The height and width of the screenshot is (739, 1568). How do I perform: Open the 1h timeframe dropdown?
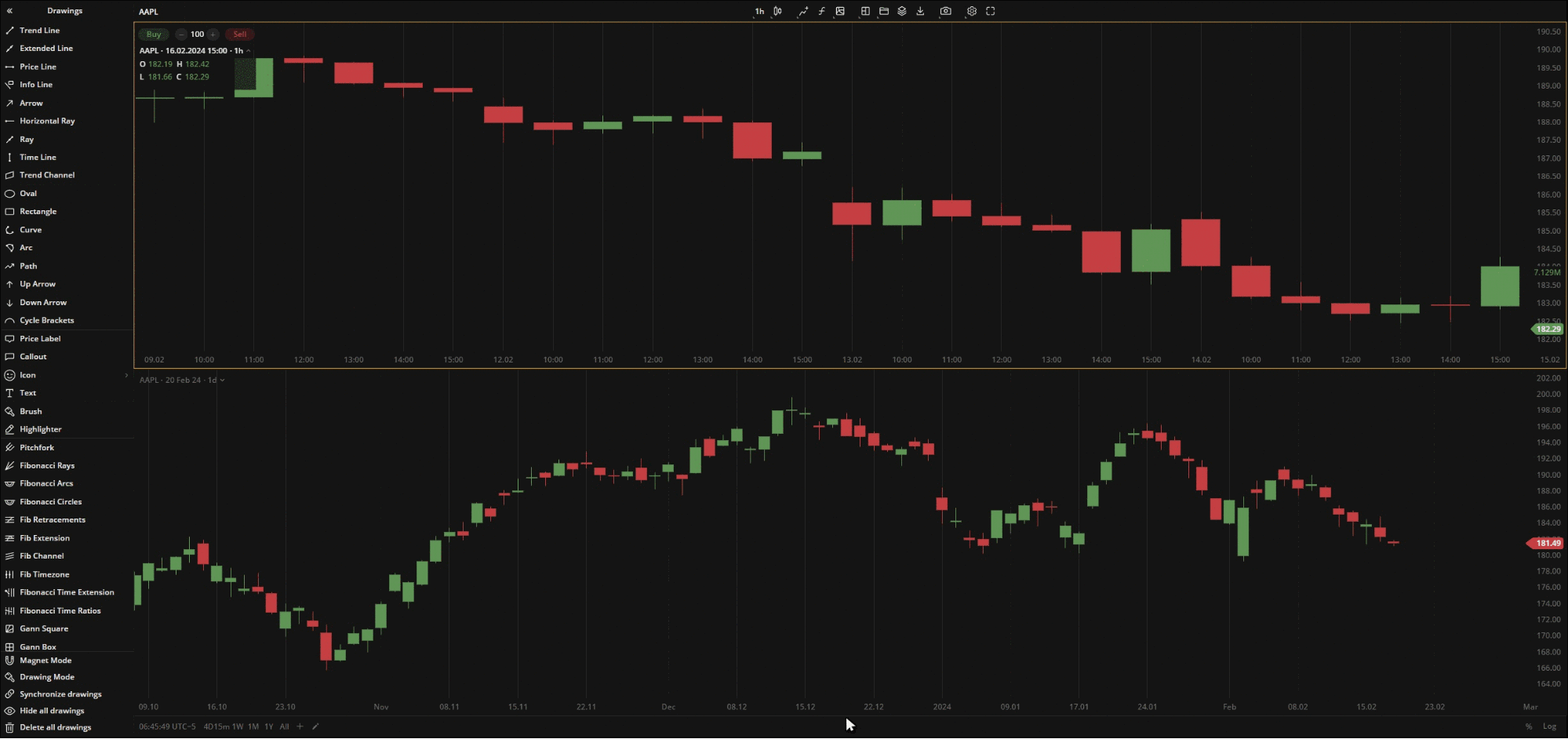tap(759, 12)
